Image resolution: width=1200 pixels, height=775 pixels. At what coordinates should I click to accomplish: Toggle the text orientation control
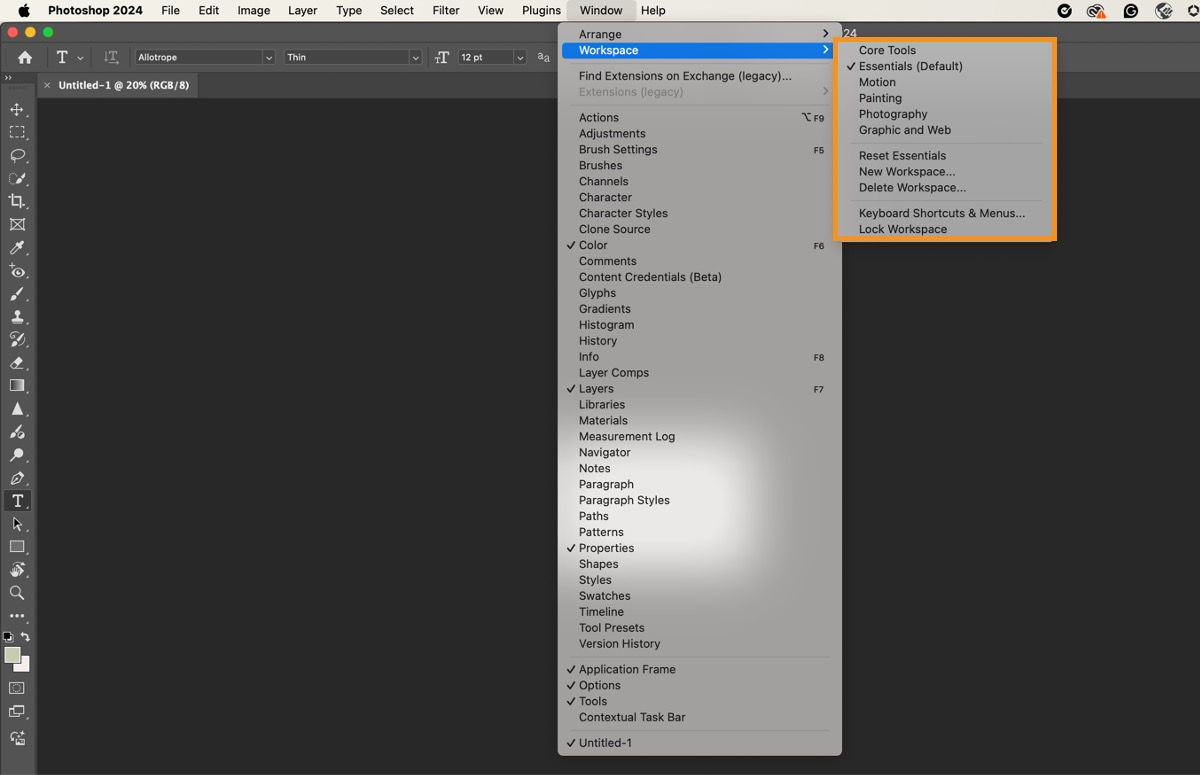[111, 57]
